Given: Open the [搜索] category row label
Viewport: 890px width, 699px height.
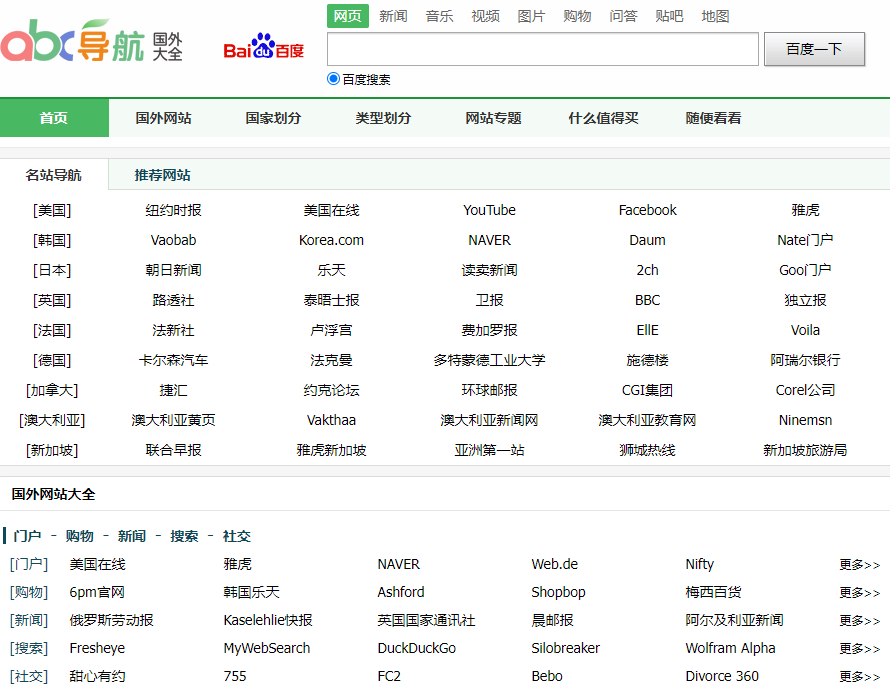Looking at the screenshot, I should point(29,648).
